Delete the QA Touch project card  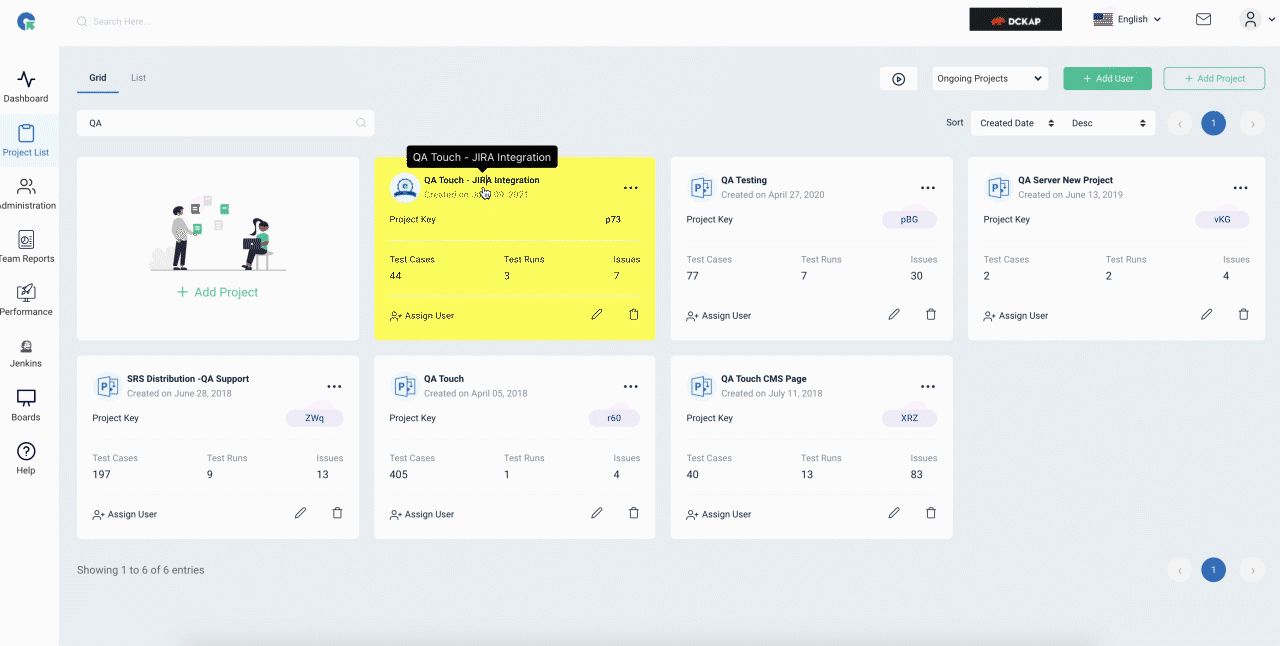click(633, 513)
